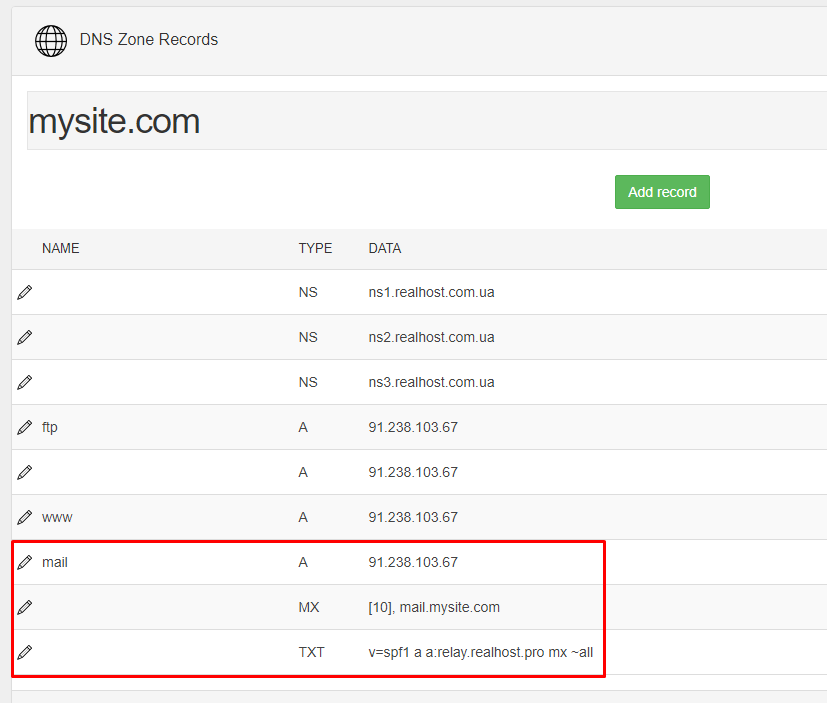Click the TYPE column header
The image size is (827, 703).
click(x=315, y=248)
